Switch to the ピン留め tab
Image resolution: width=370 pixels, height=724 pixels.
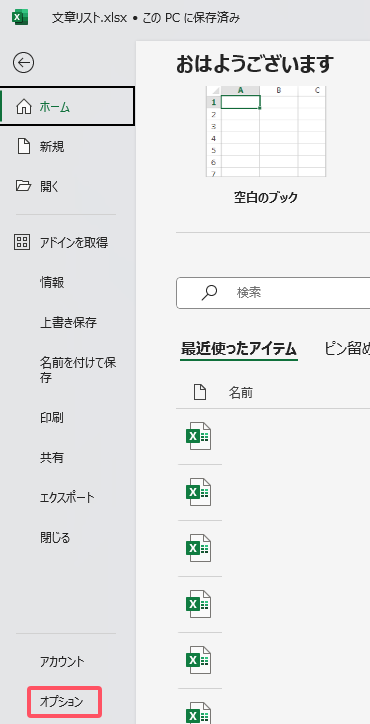[347, 349]
